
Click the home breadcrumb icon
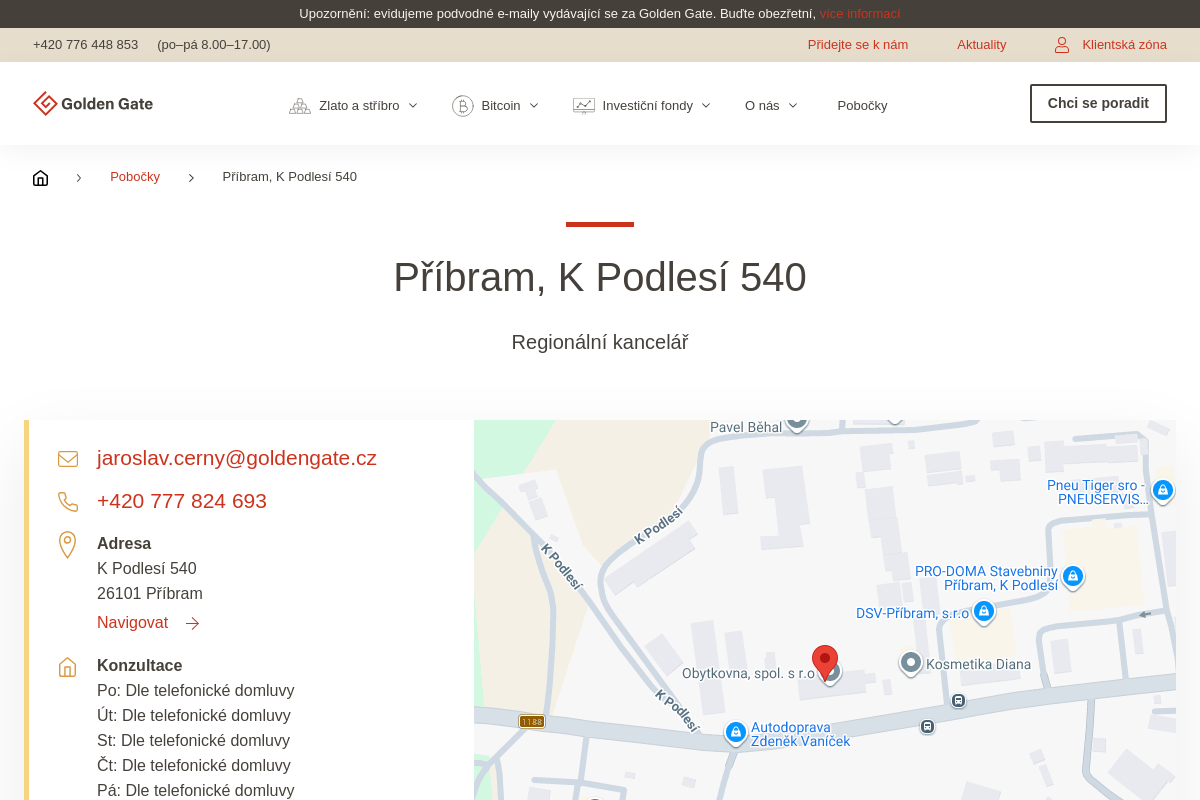[40, 177]
